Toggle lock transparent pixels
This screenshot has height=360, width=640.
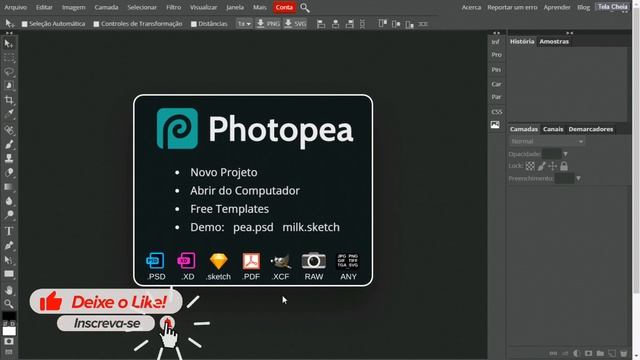530,166
